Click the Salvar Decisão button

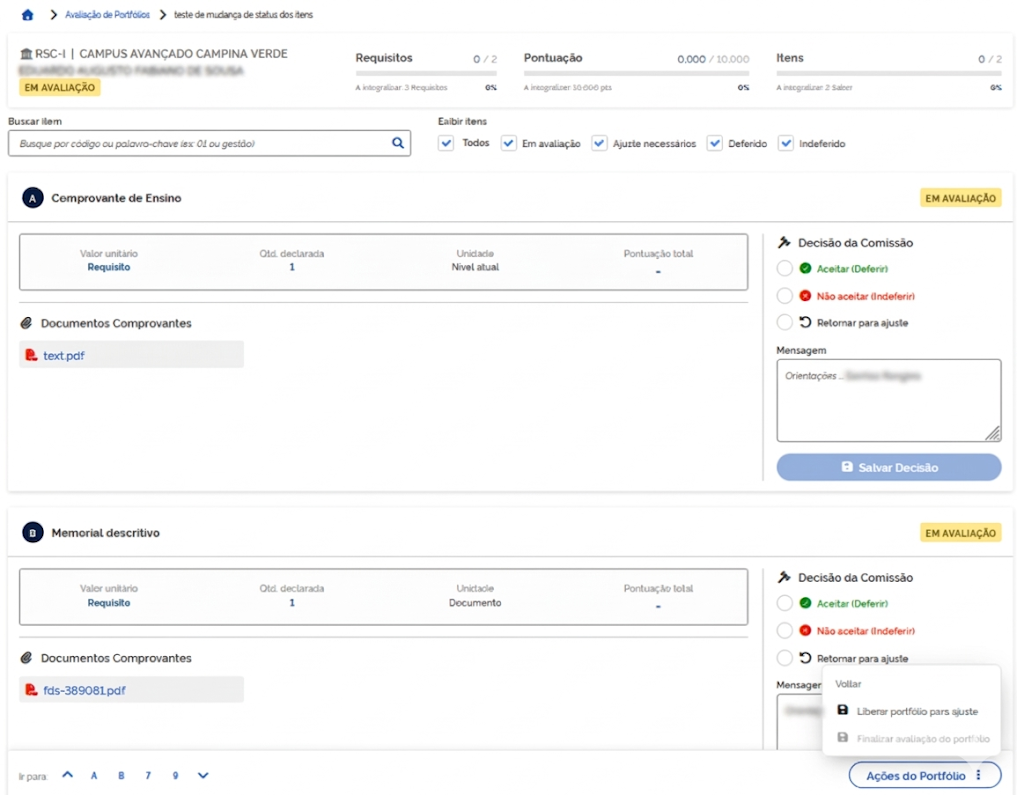[x=888, y=467]
